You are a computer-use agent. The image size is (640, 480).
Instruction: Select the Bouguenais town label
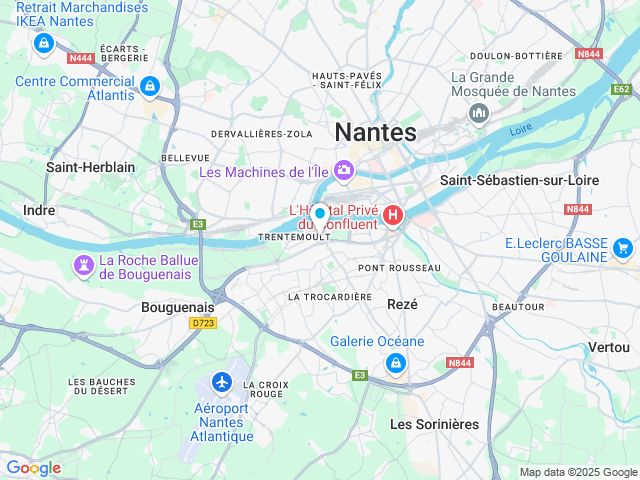click(x=178, y=307)
